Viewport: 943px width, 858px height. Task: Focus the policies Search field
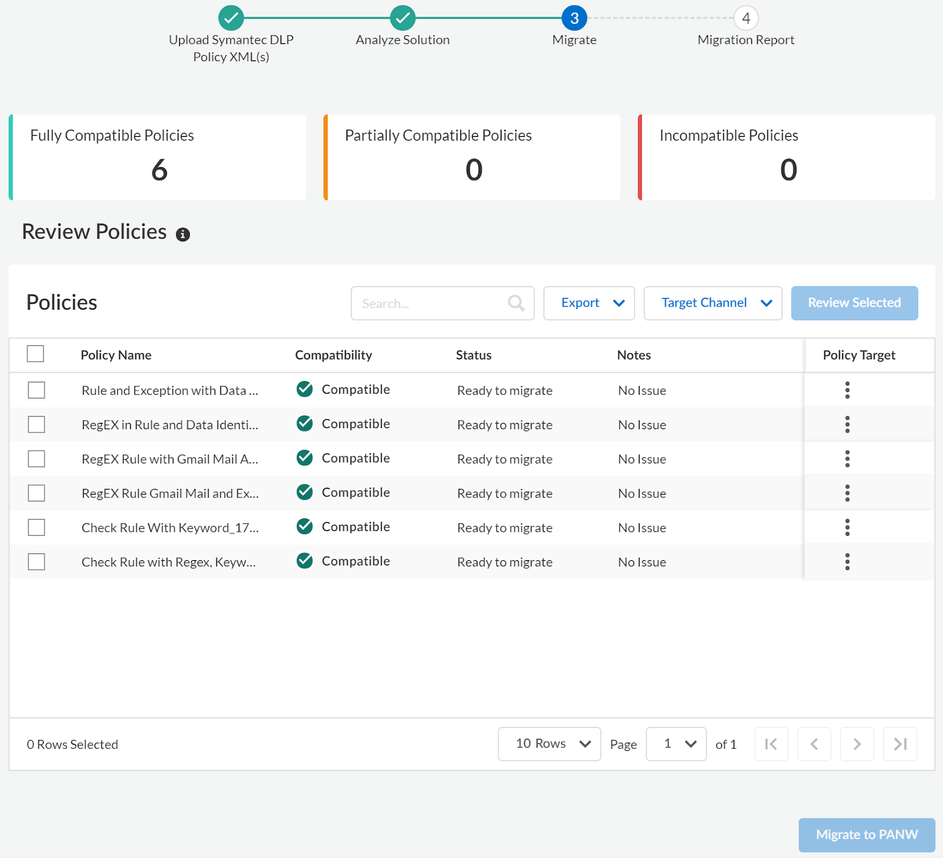[430, 303]
